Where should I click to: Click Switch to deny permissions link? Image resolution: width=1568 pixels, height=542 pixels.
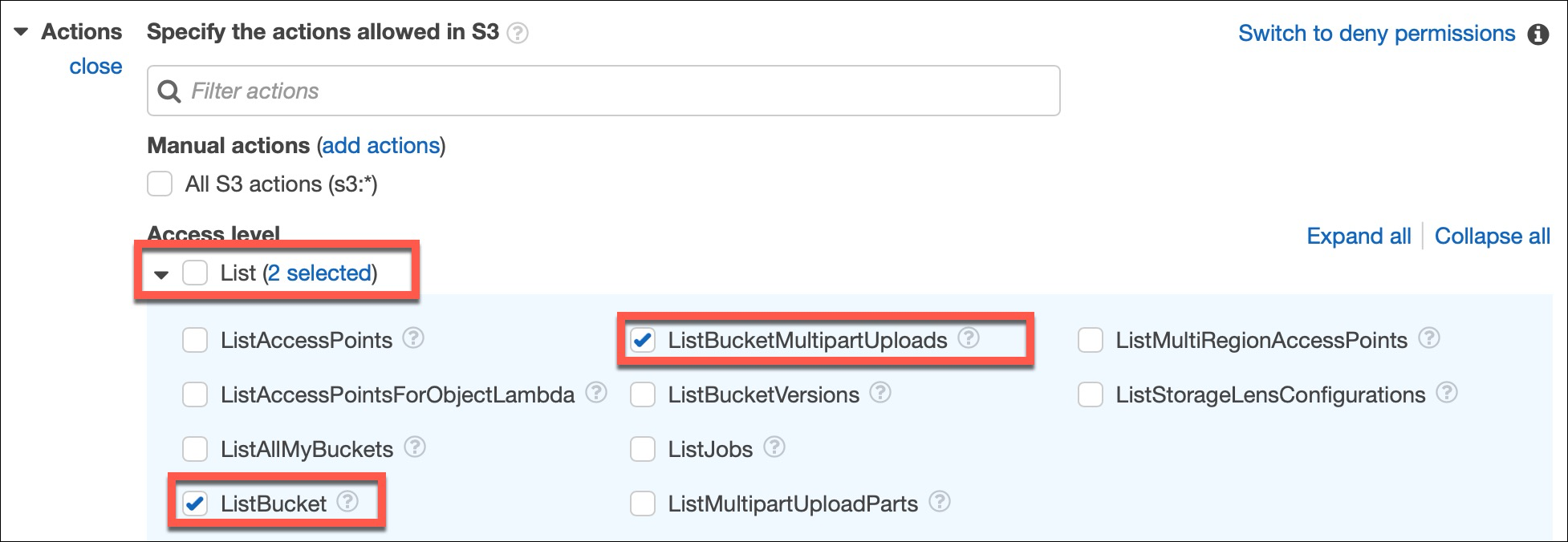(x=1376, y=34)
